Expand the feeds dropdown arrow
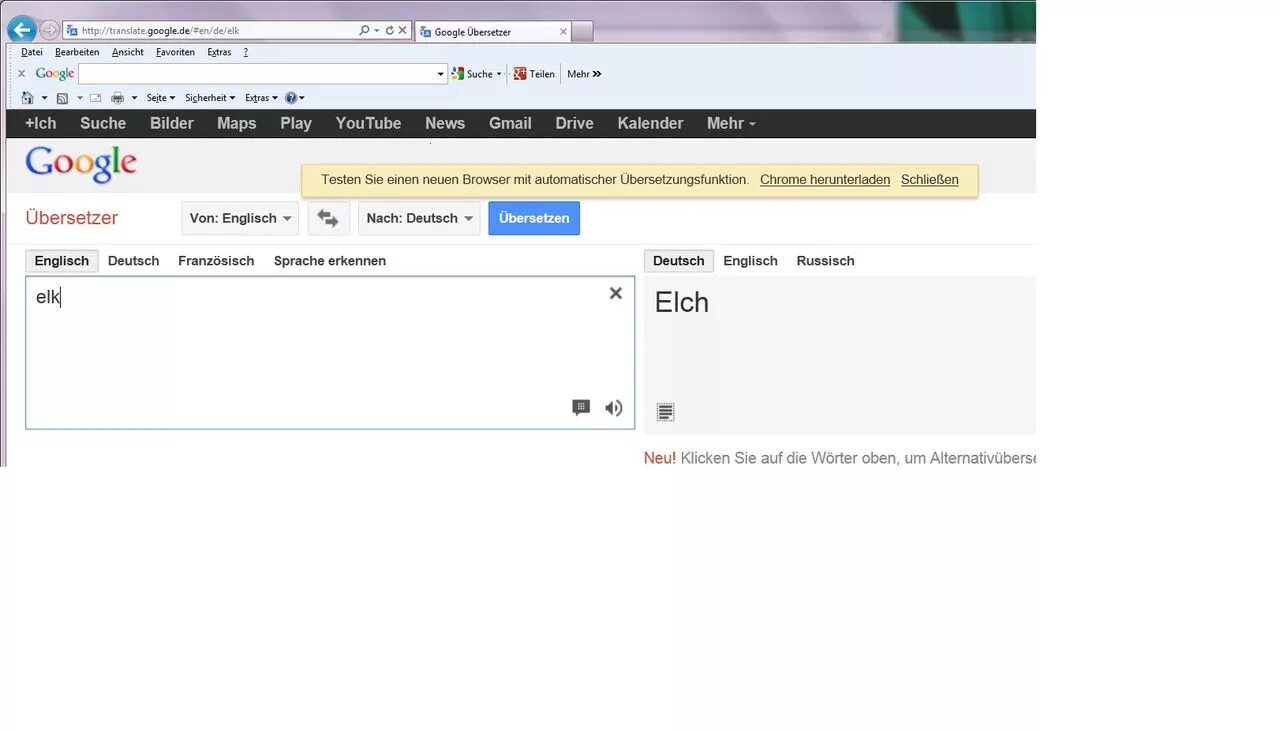The width and height of the screenshot is (1280, 732). (80, 98)
